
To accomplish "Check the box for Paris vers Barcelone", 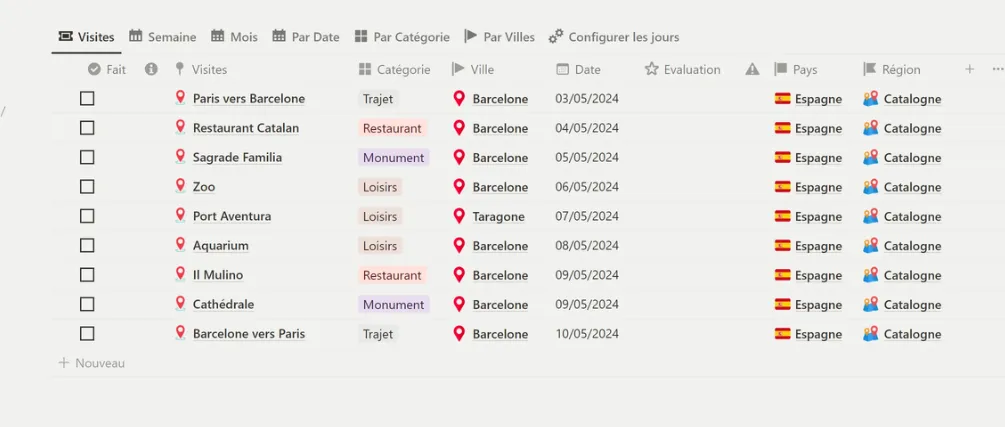I will (x=87, y=99).
